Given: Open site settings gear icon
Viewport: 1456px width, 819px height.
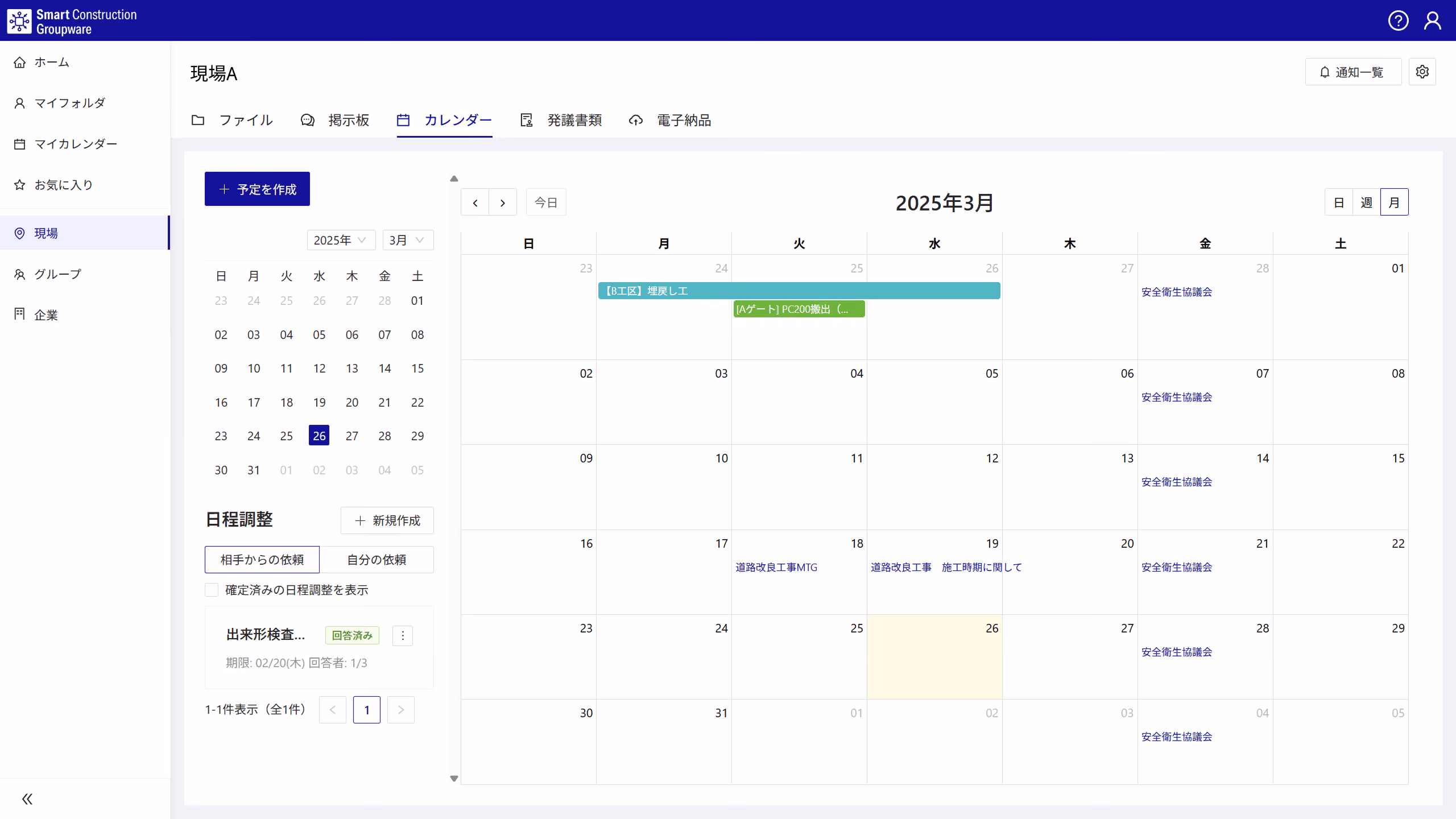Looking at the screenshot, I should (1422, 72).
